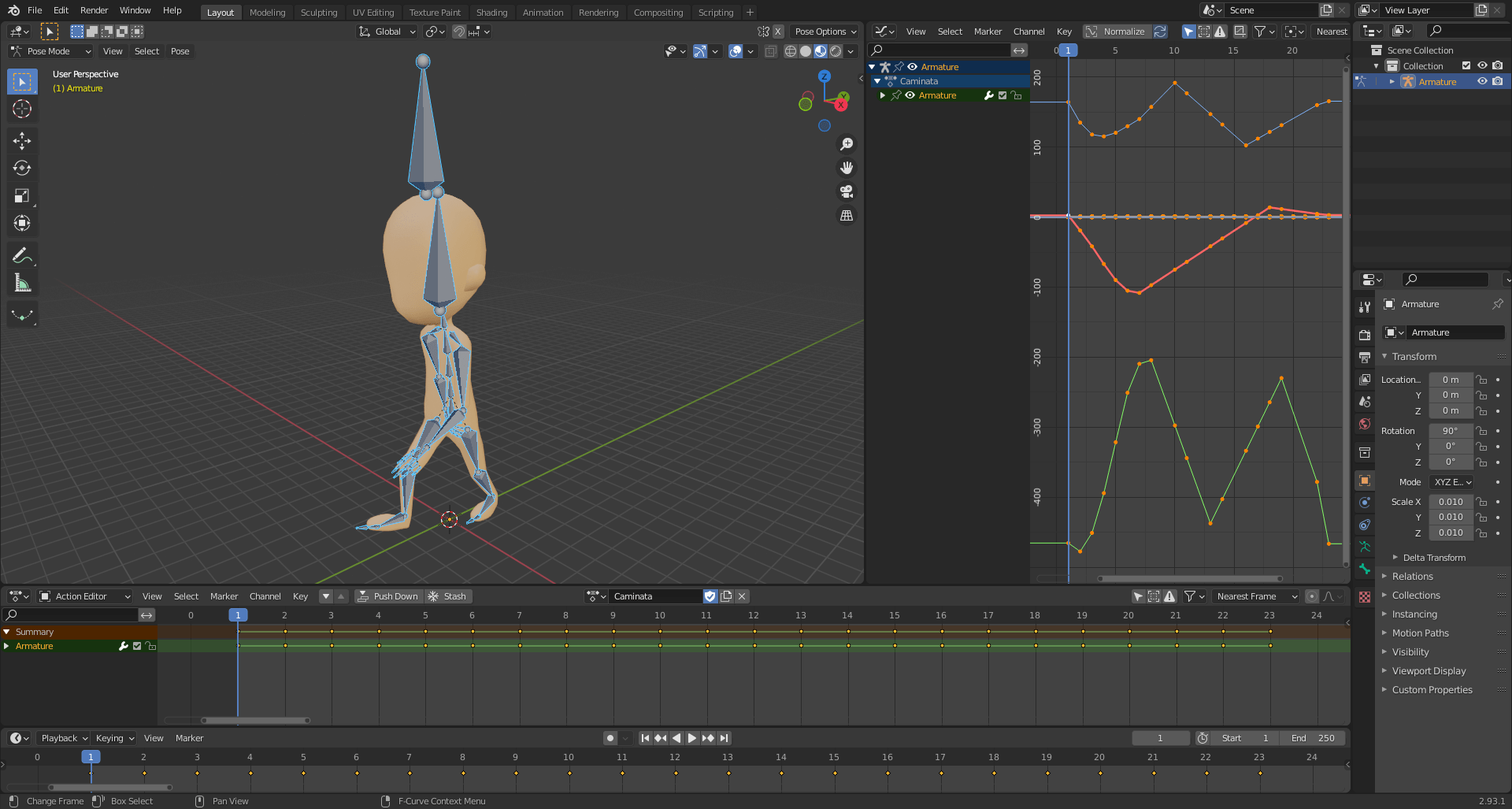Screen dimensions: 1512x809
Task: Toggle fake user shield for Caminata action
Action: (710, 596)
